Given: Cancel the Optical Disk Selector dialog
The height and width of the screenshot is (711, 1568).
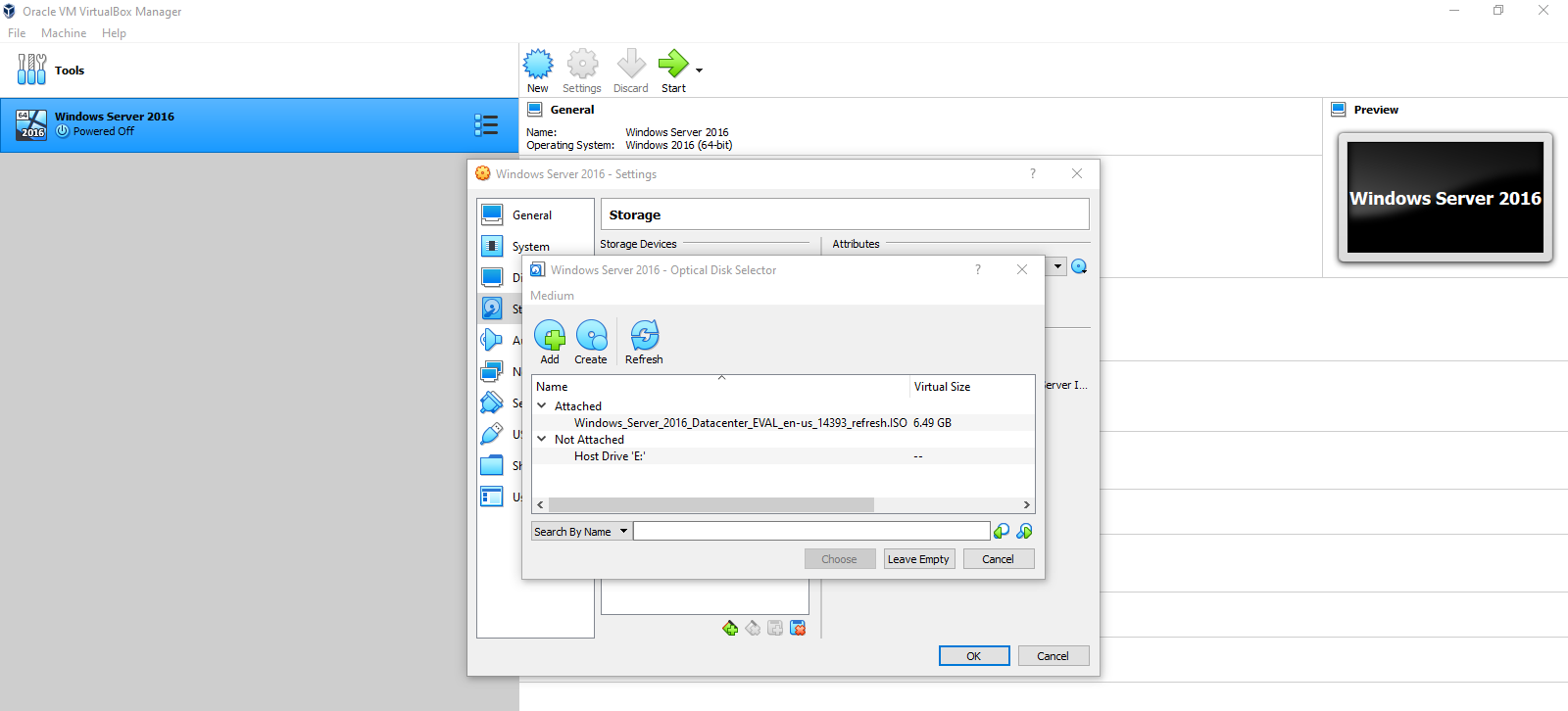Looking at the screenshot, I should (x=998, y=559).
